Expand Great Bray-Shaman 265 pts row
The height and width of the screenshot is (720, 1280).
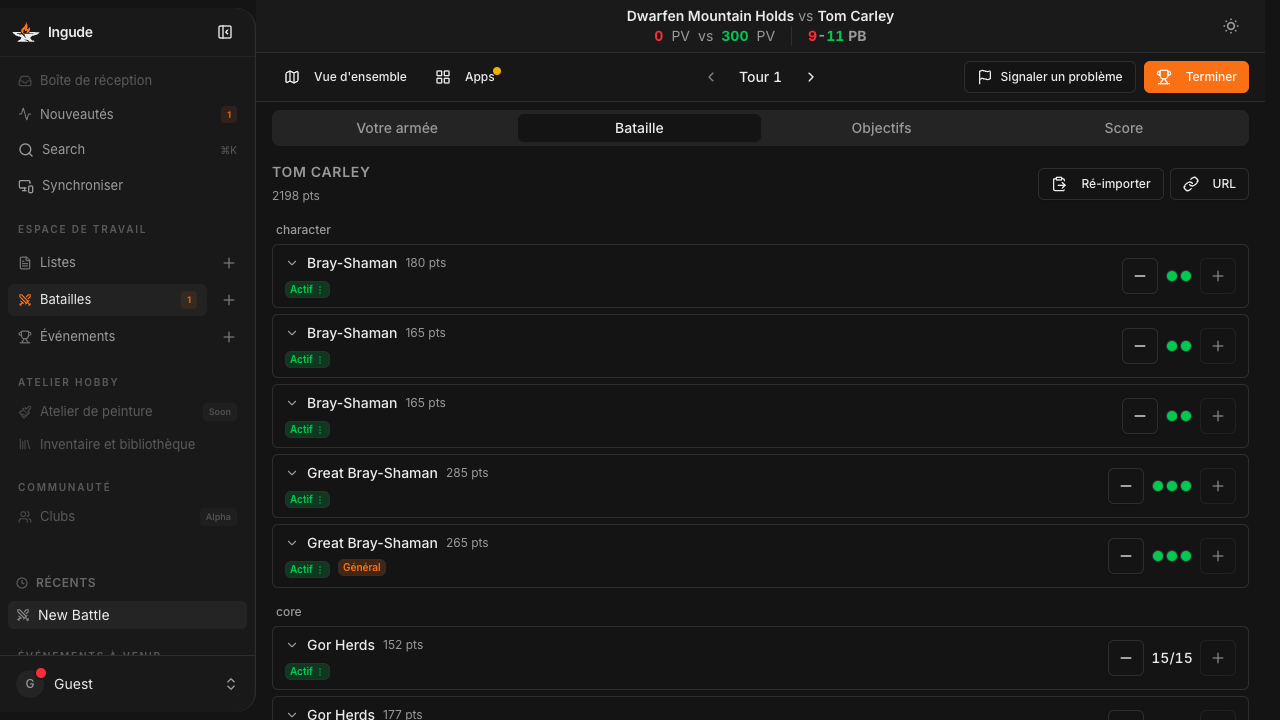tap(292, 543)
